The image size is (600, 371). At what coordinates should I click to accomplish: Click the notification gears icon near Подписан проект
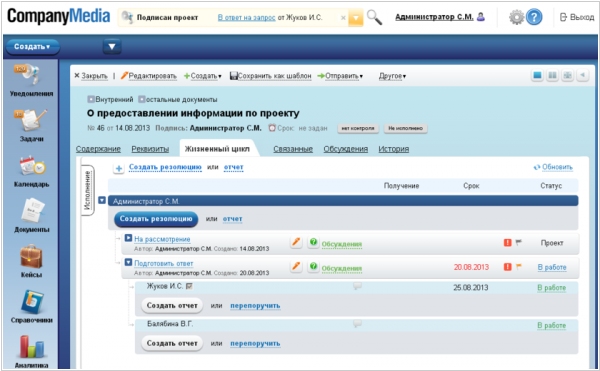click(x=127, y=17)
